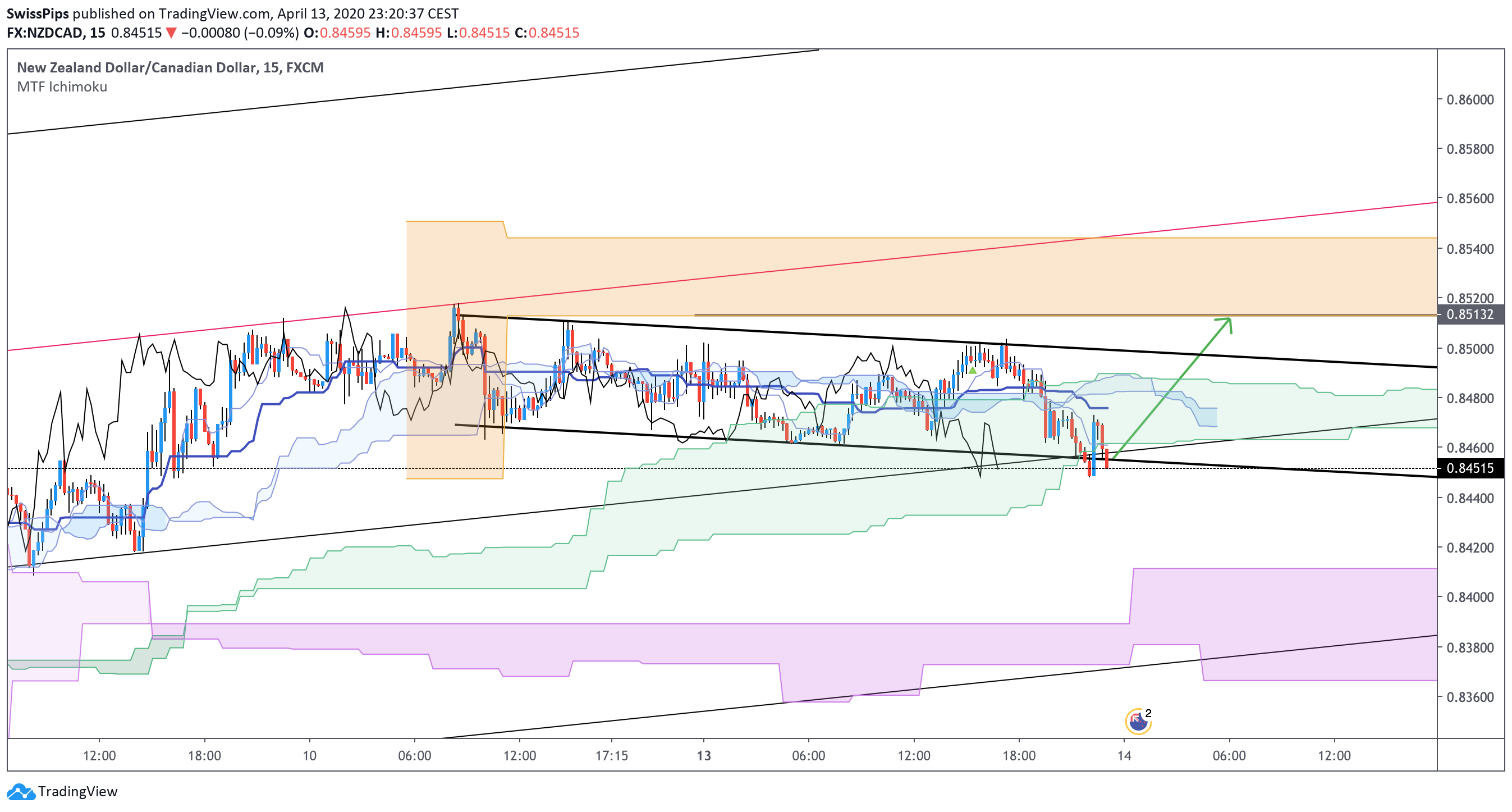Click the TradingView cloud logo icon
The height and width of the screenshot is (812, 1512).
21,792
